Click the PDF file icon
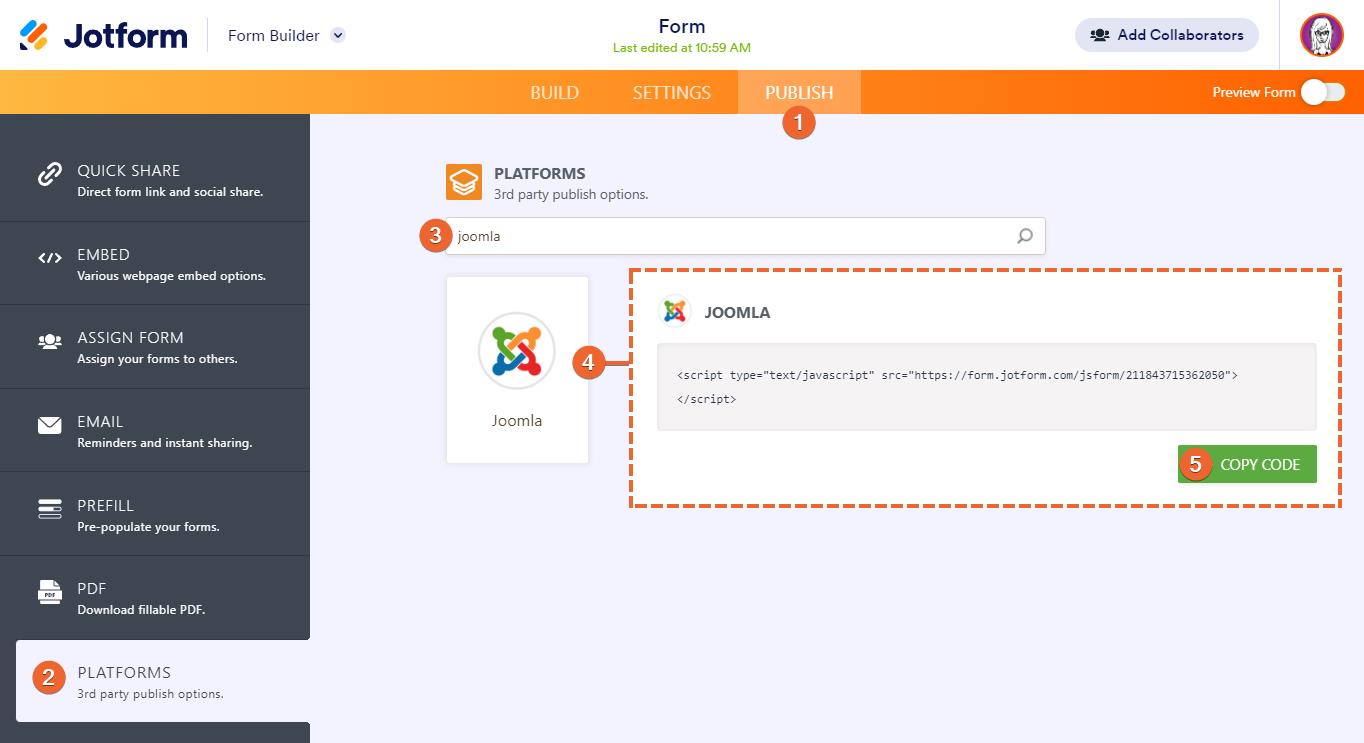1364x743 pixels. pos(50,592)
